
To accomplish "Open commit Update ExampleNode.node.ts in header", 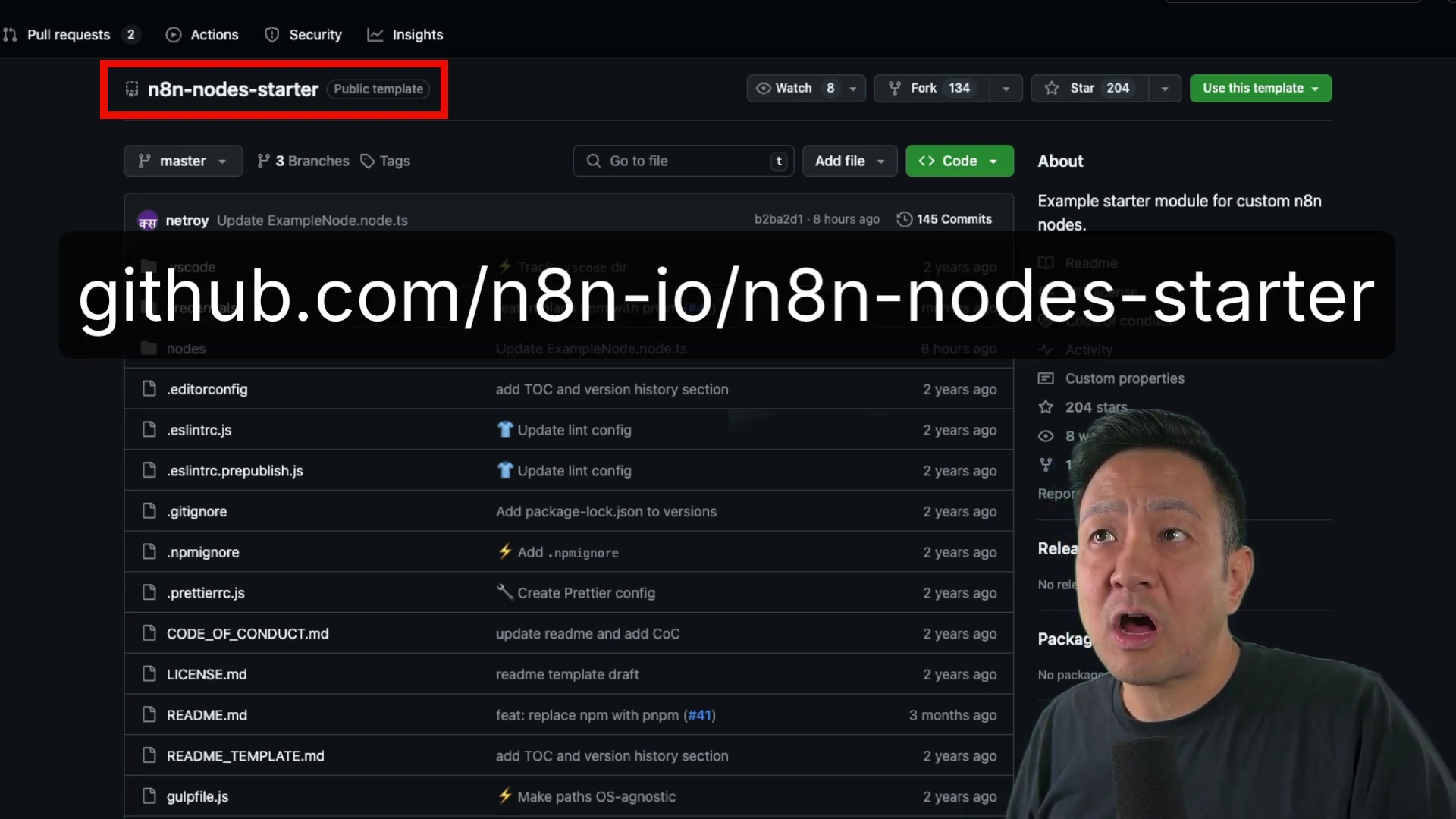I will [x=312, y=221].
